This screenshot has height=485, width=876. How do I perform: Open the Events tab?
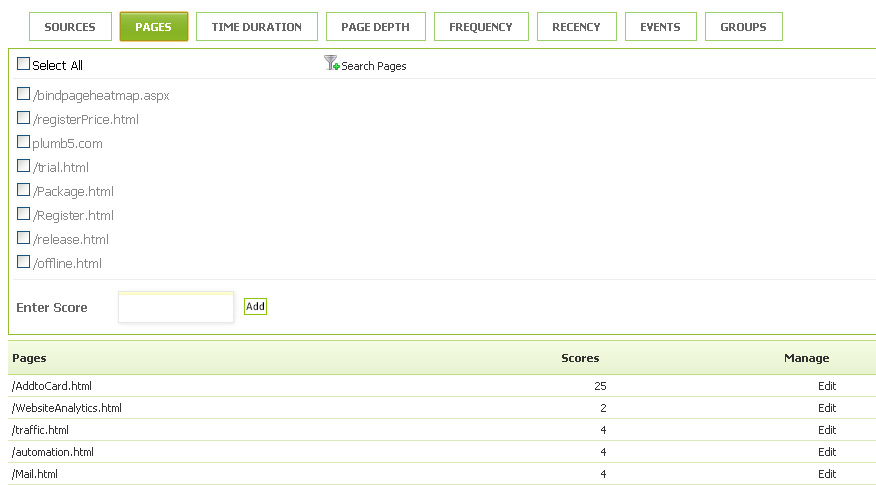660,27
